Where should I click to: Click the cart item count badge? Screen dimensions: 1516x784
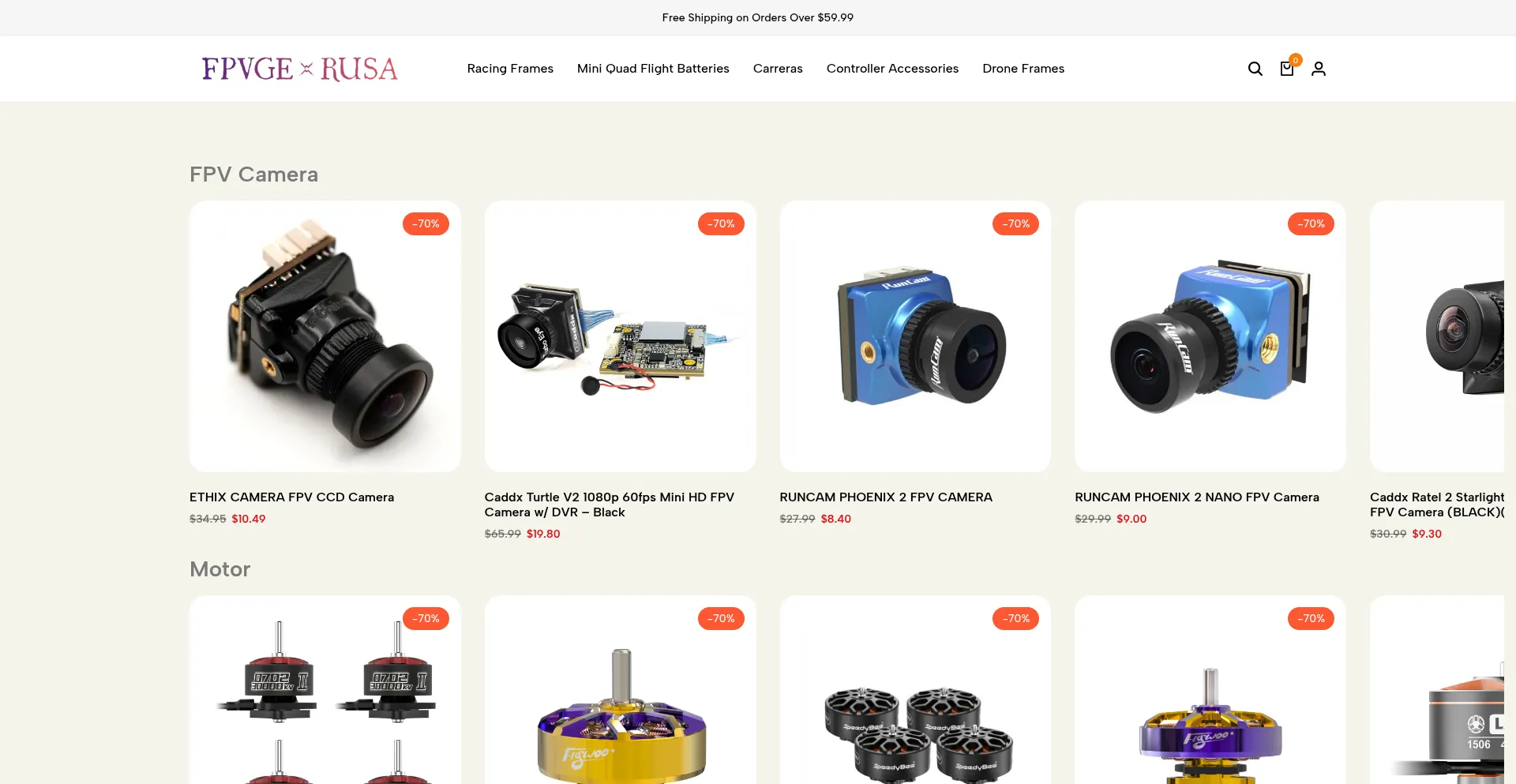tap(1295, 60)
